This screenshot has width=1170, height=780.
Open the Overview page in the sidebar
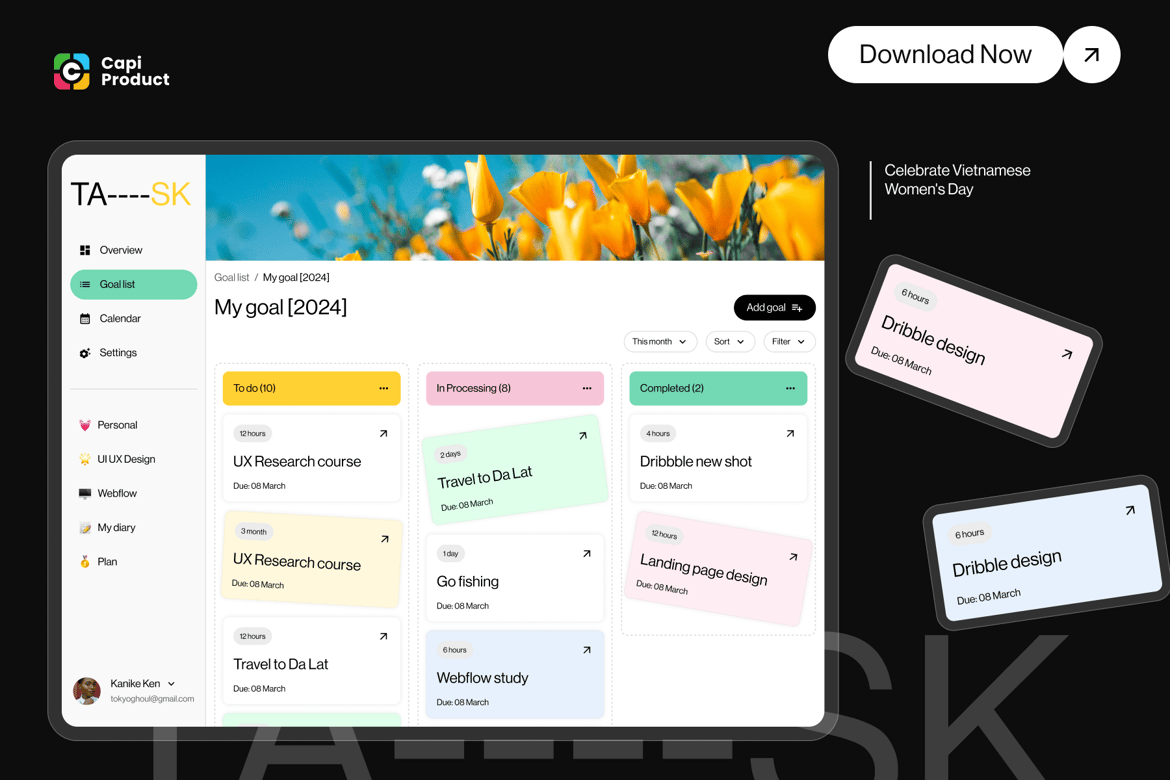[x=134, y=250]
